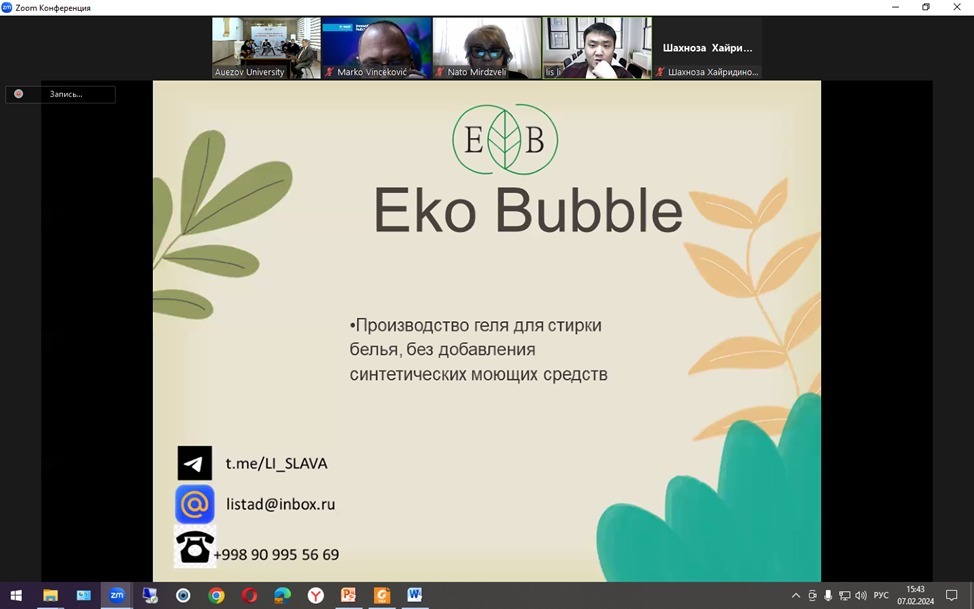Click the Zoom Конференция window title
974x609 pixels.
(x=53, y=8)
